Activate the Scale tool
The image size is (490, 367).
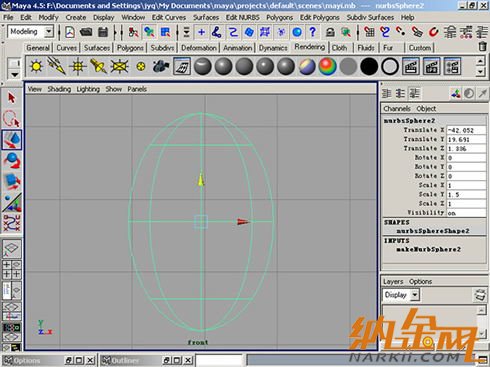(x=12, y=182)
